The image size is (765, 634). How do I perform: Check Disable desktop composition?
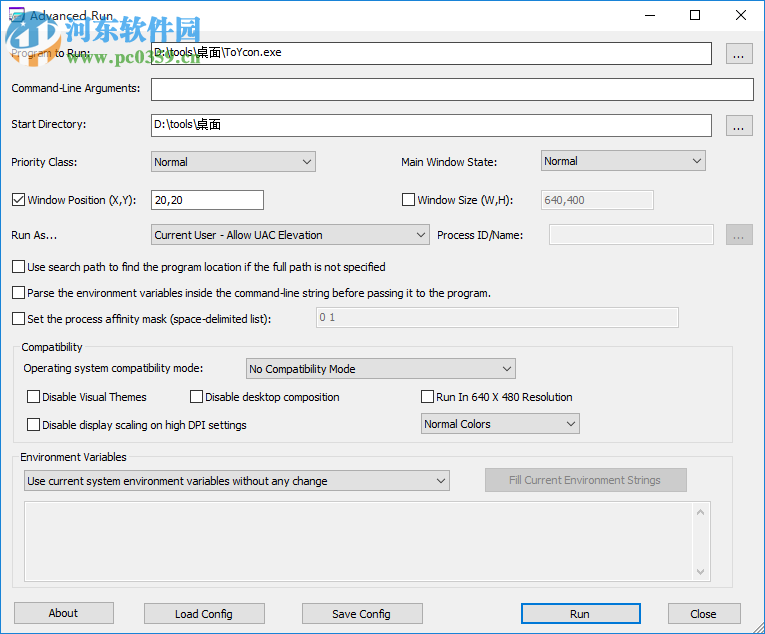[196, 396]
